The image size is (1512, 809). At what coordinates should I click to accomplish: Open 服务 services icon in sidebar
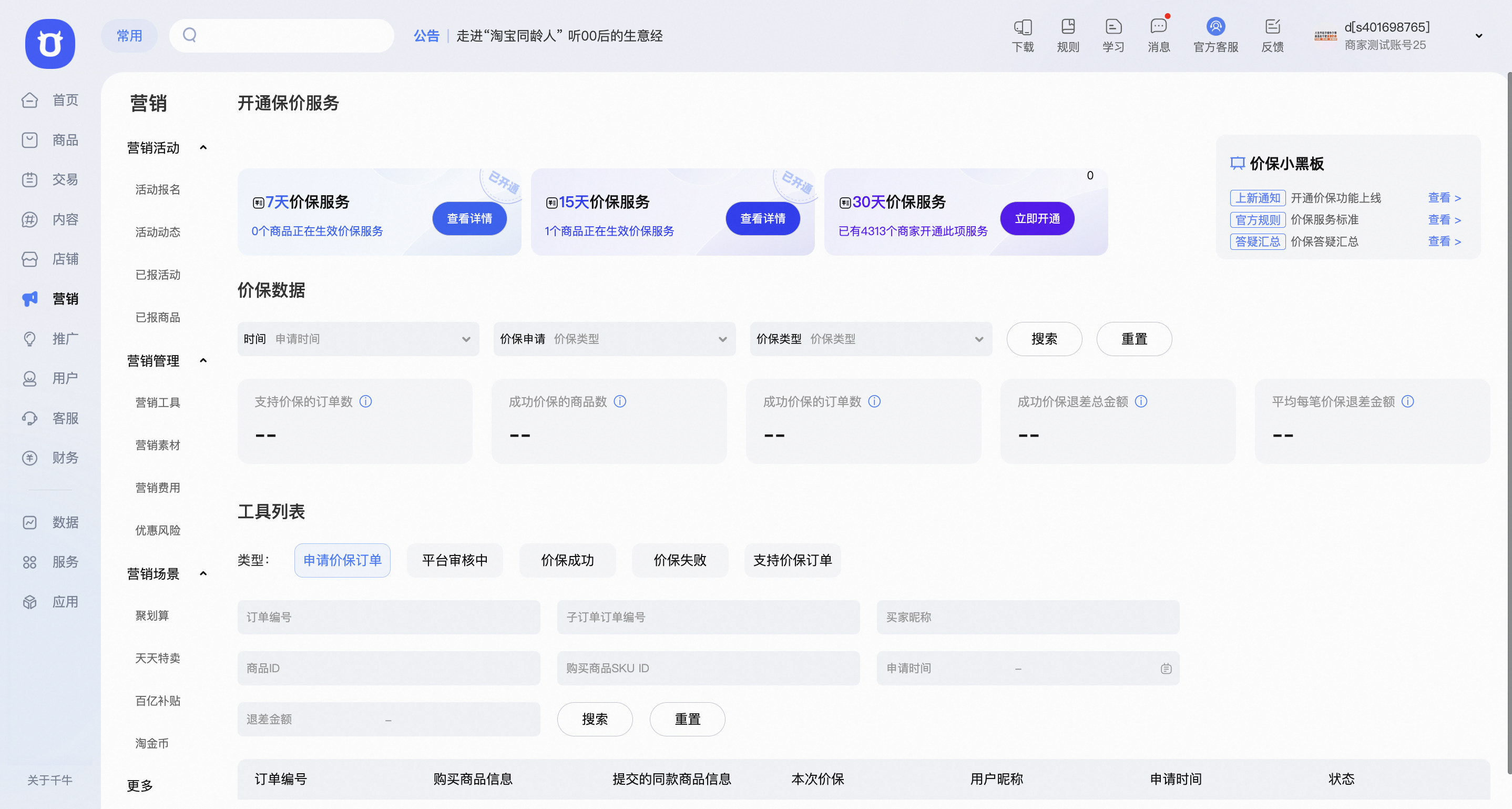tap(29, 562)
